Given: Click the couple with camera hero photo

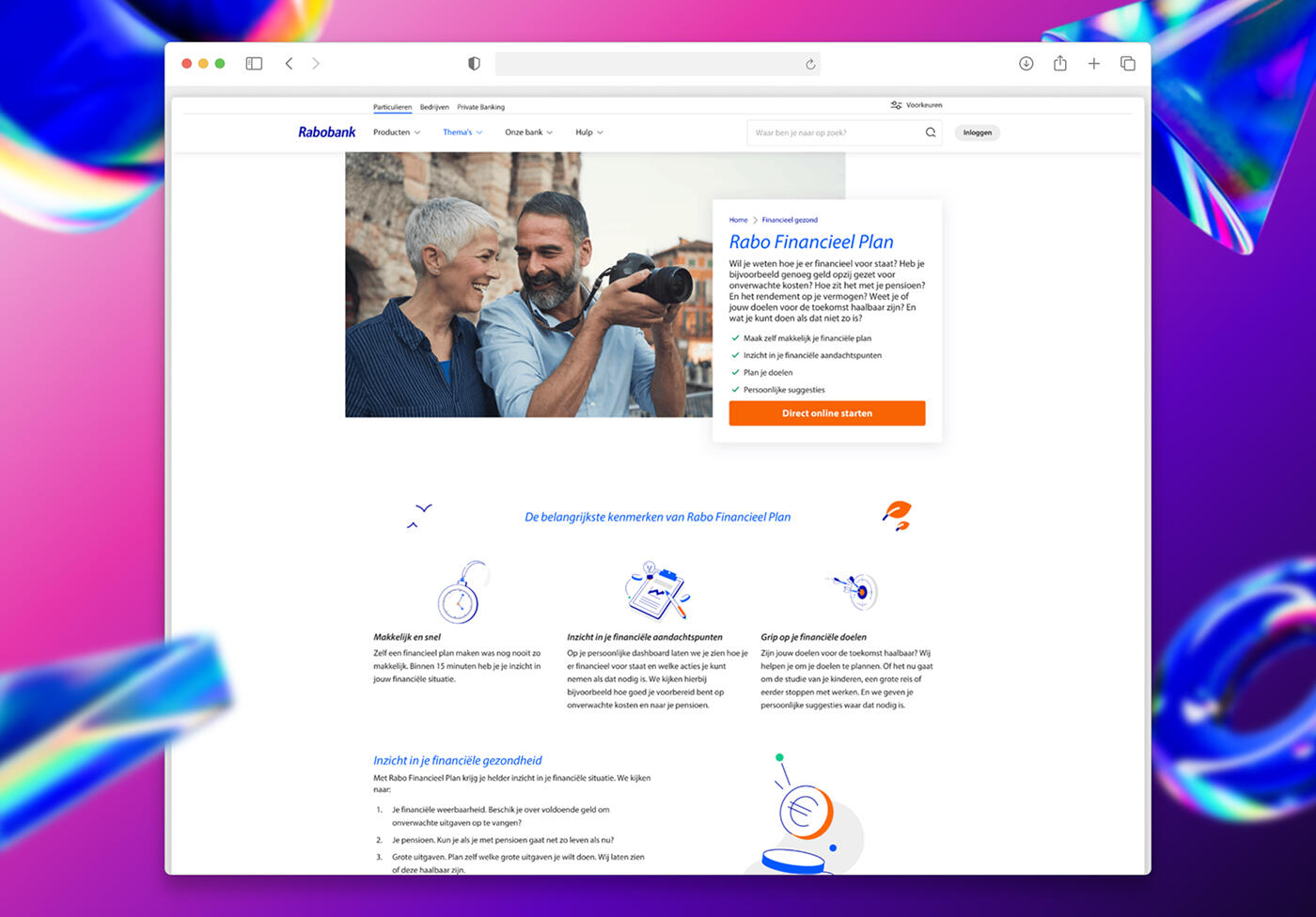Looking at the screenshot, I should point(529,285).
